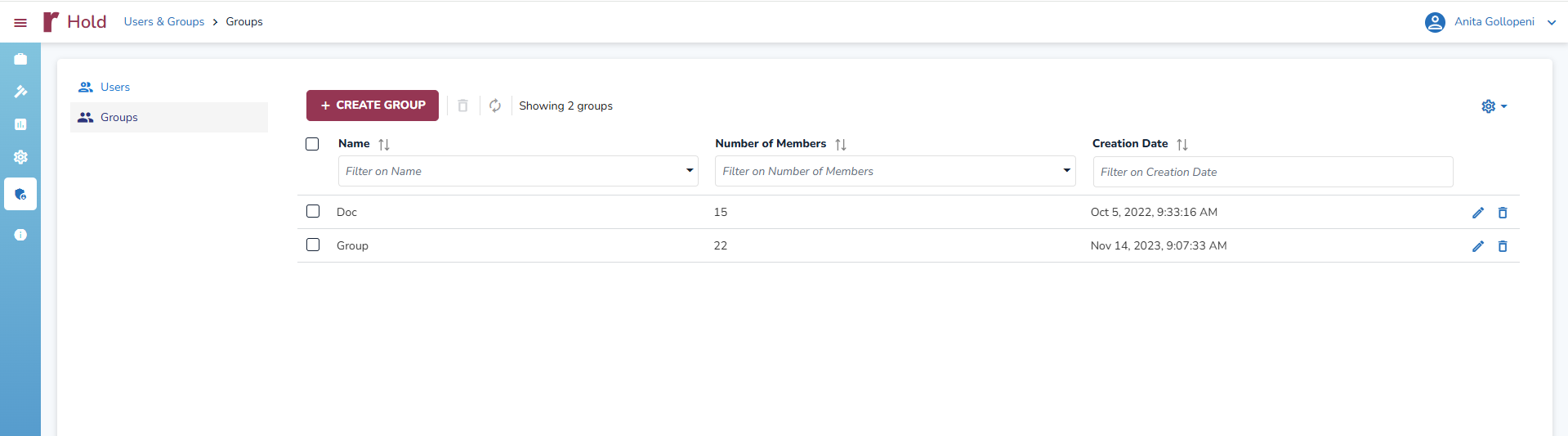Expand the Filter on Name dropdown

pos(690,171)
